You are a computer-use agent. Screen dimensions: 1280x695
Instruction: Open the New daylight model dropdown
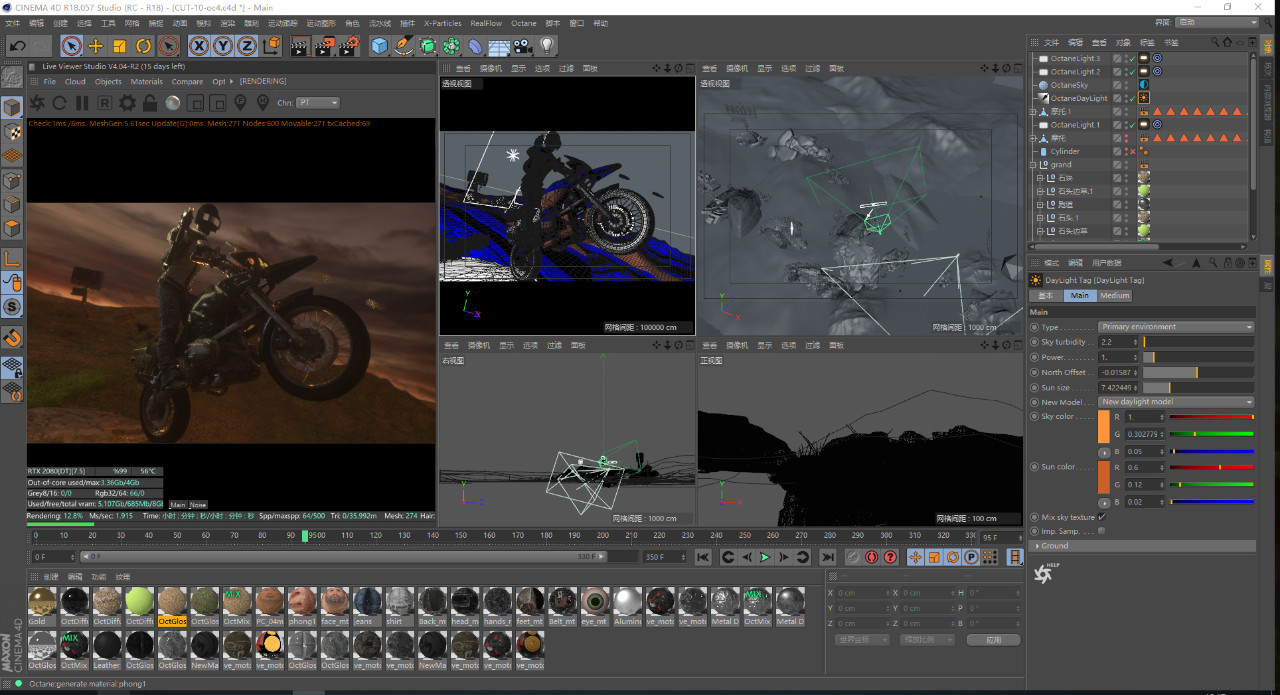[x=1176, y=402]
